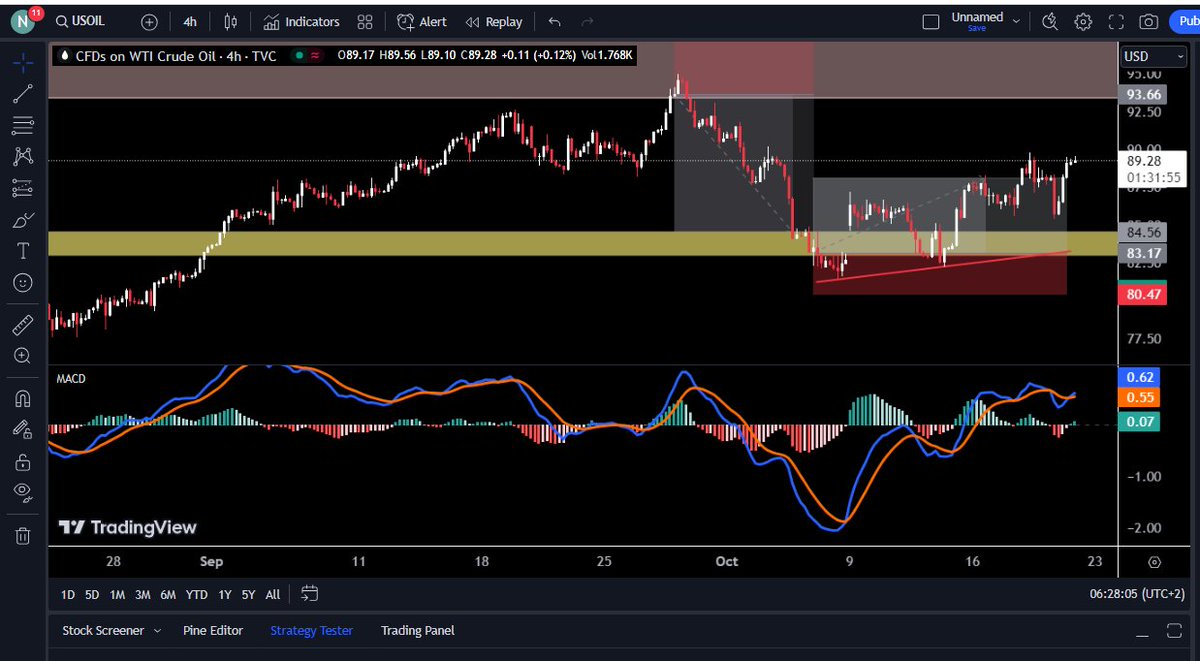Open TradingView logo link
Screen dimensions: 1200x661
127,527
